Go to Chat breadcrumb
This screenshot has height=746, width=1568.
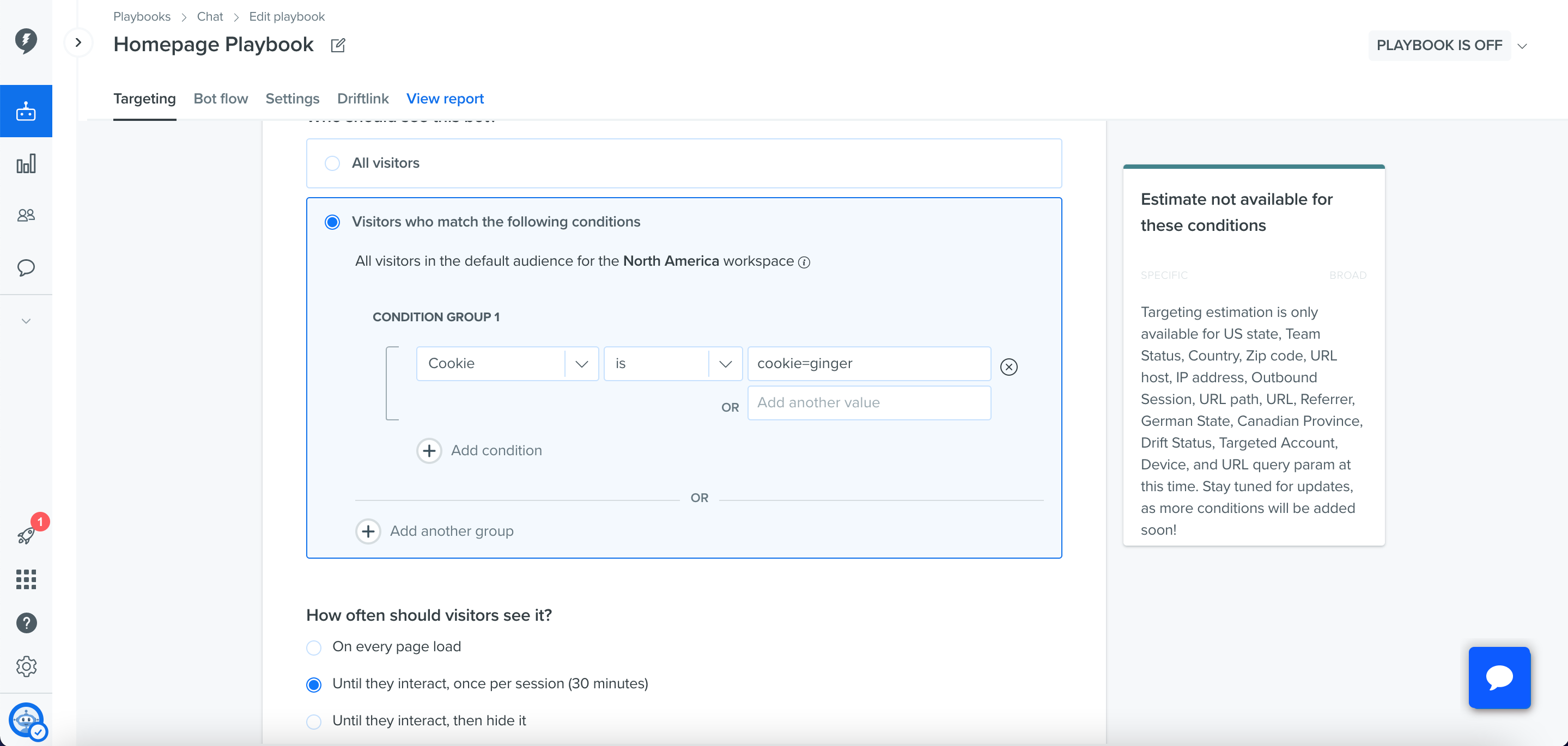click(x=210, y=16)
